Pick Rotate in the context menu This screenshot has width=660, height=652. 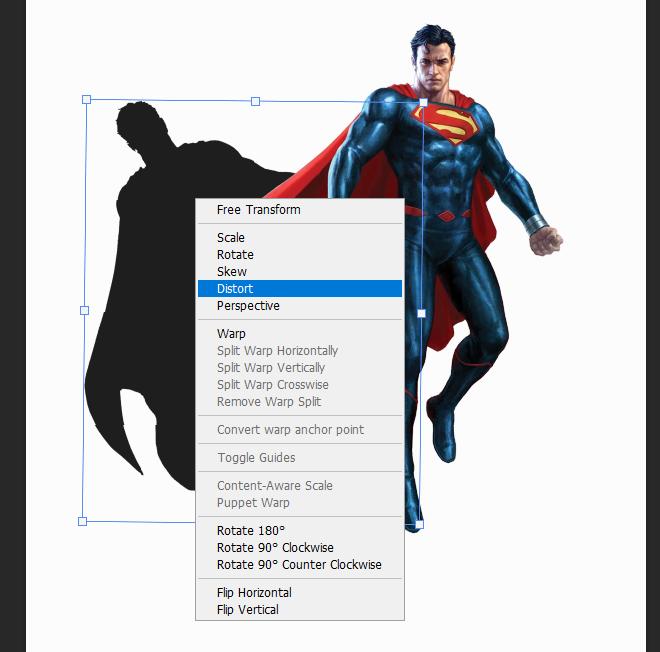[x=300, y=255]
